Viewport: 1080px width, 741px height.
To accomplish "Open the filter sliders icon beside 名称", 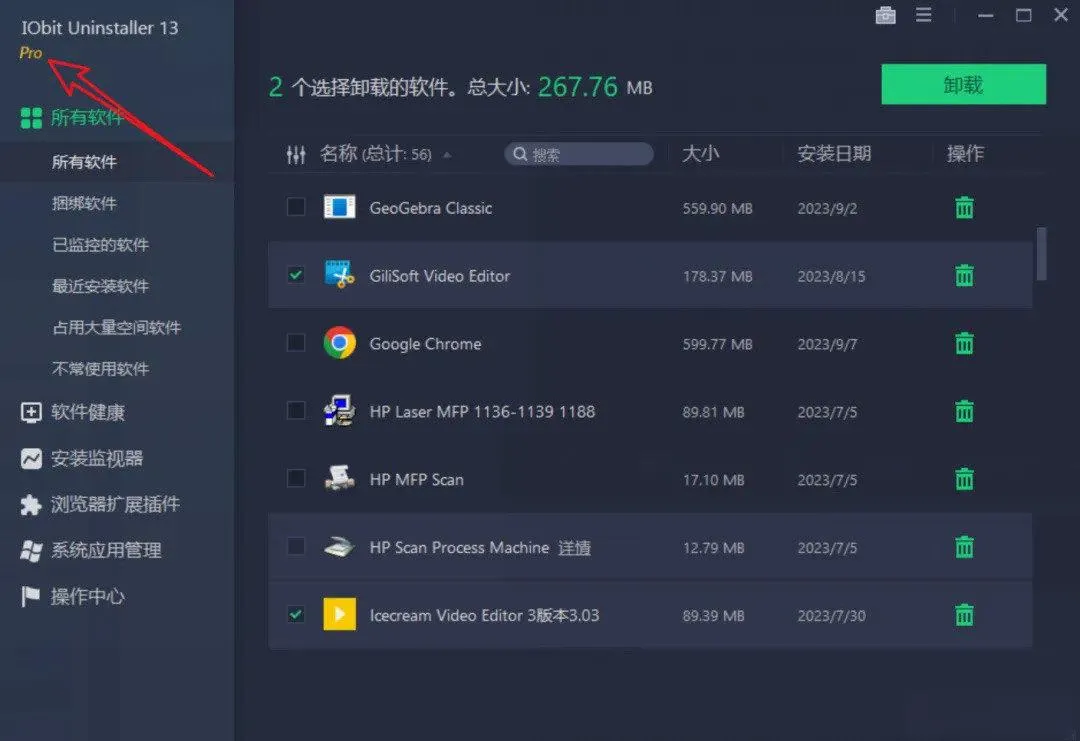I will (x=295, y=153).
